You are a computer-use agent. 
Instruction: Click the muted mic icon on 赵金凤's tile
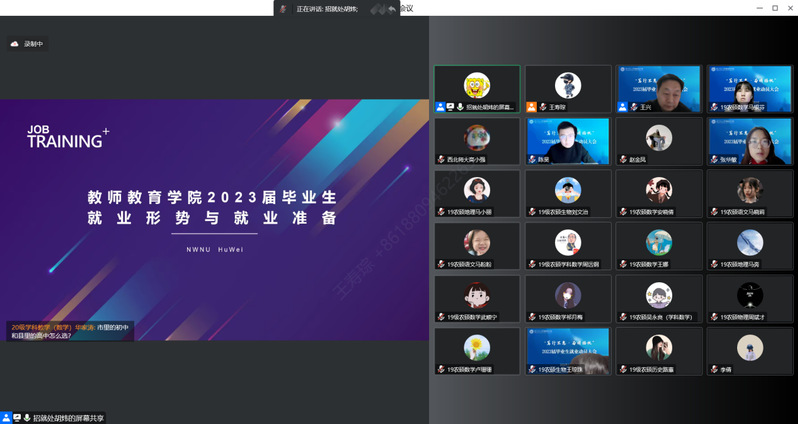tap(621, 159)
